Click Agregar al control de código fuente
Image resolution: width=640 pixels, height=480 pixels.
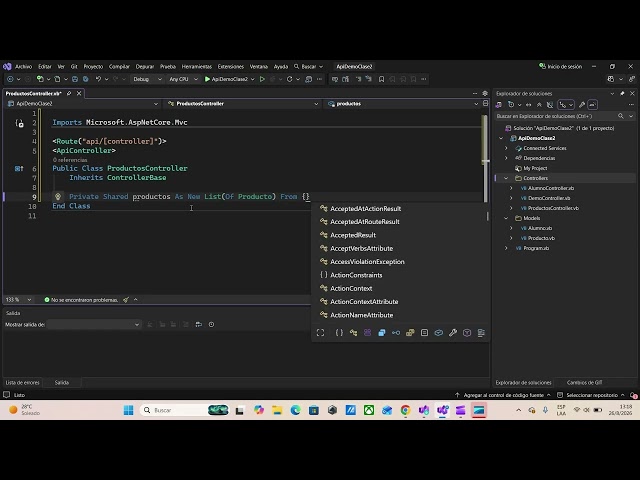pyautogui.click(x=503, y=395)
